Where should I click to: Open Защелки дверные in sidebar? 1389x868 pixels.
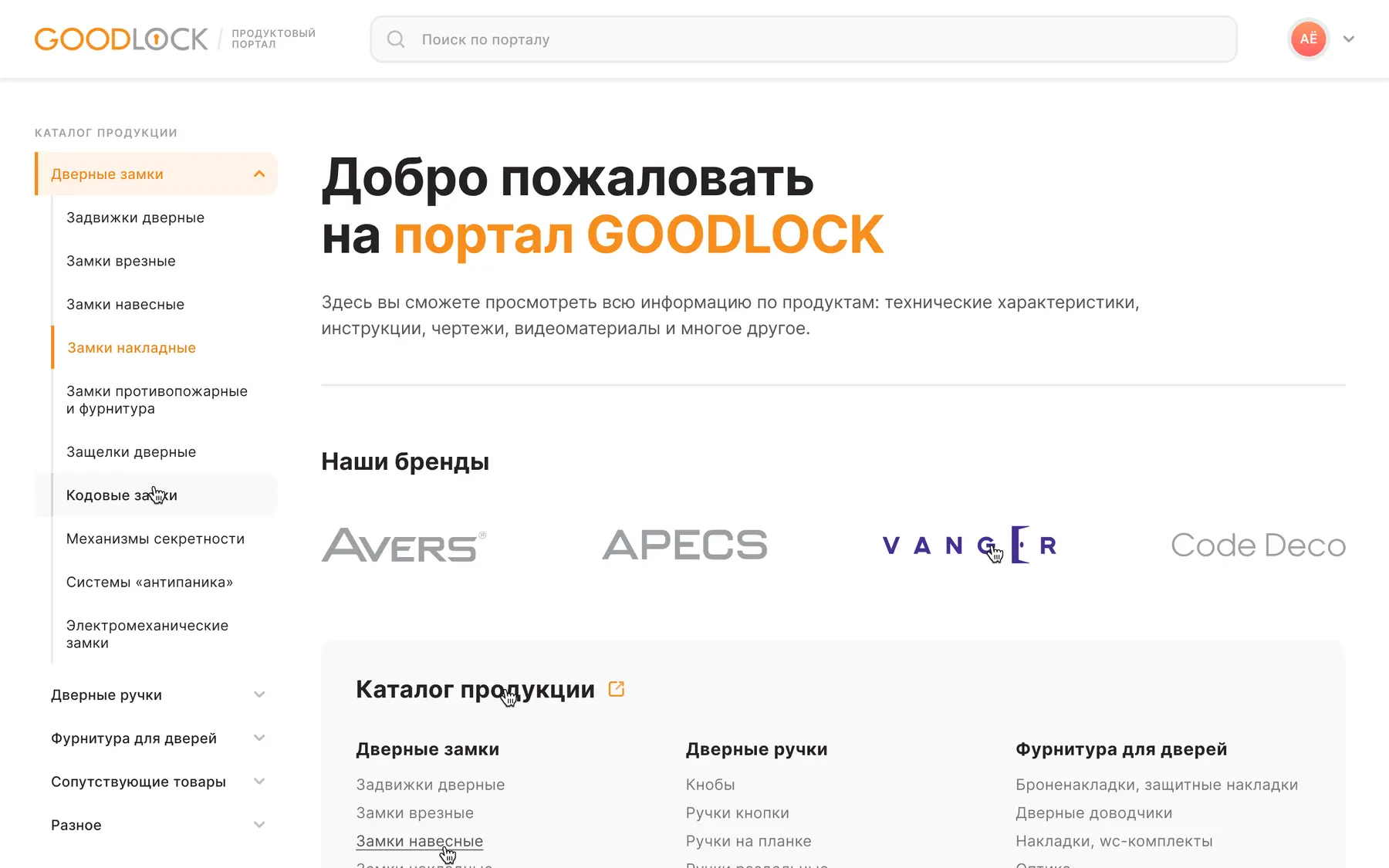coord(131,452)
